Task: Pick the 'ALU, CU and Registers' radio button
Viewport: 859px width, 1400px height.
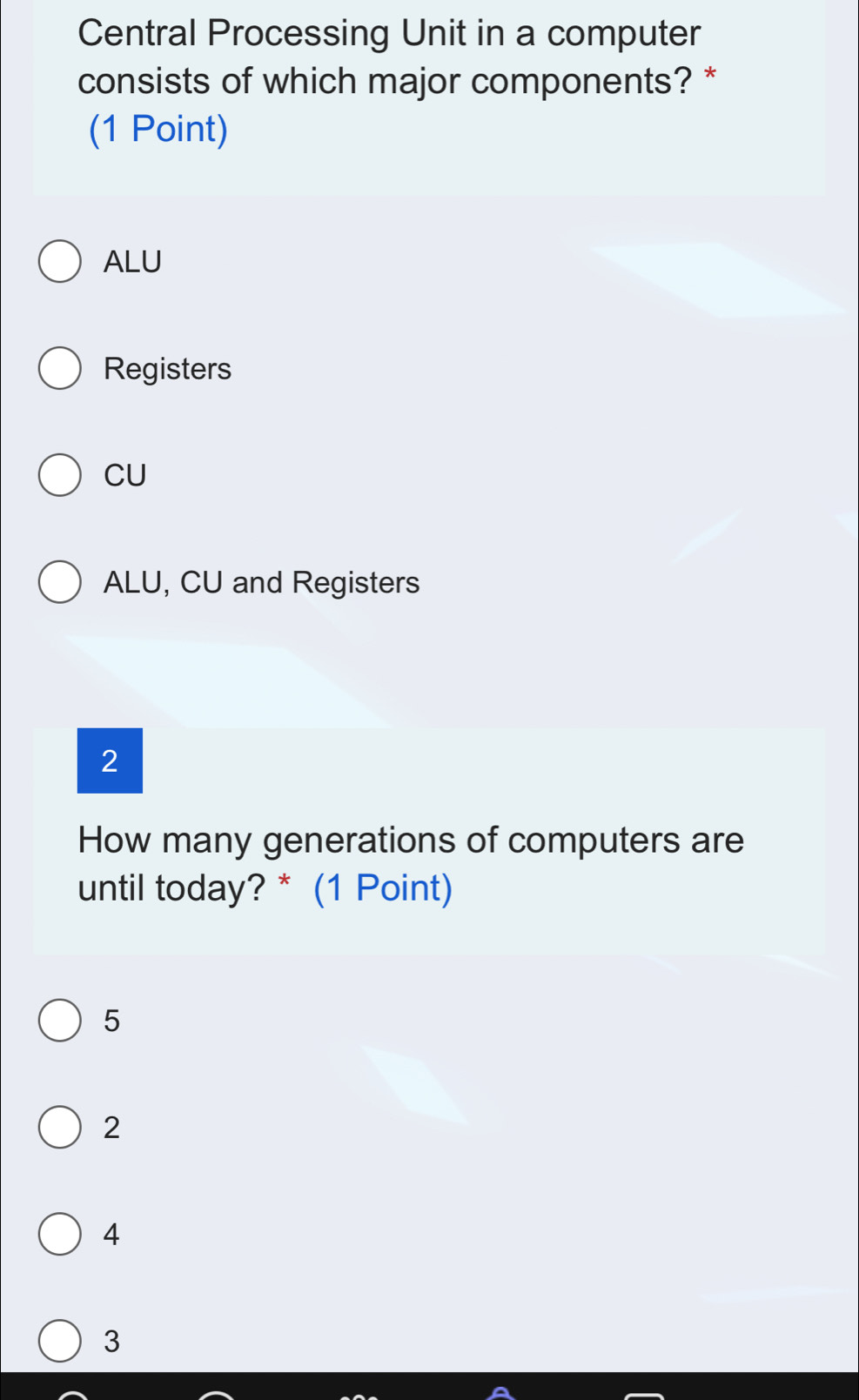Action: (x=60, y=582)
